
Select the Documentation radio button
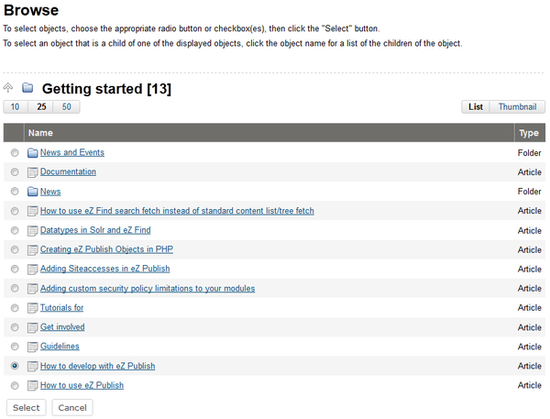coord(14,172)
